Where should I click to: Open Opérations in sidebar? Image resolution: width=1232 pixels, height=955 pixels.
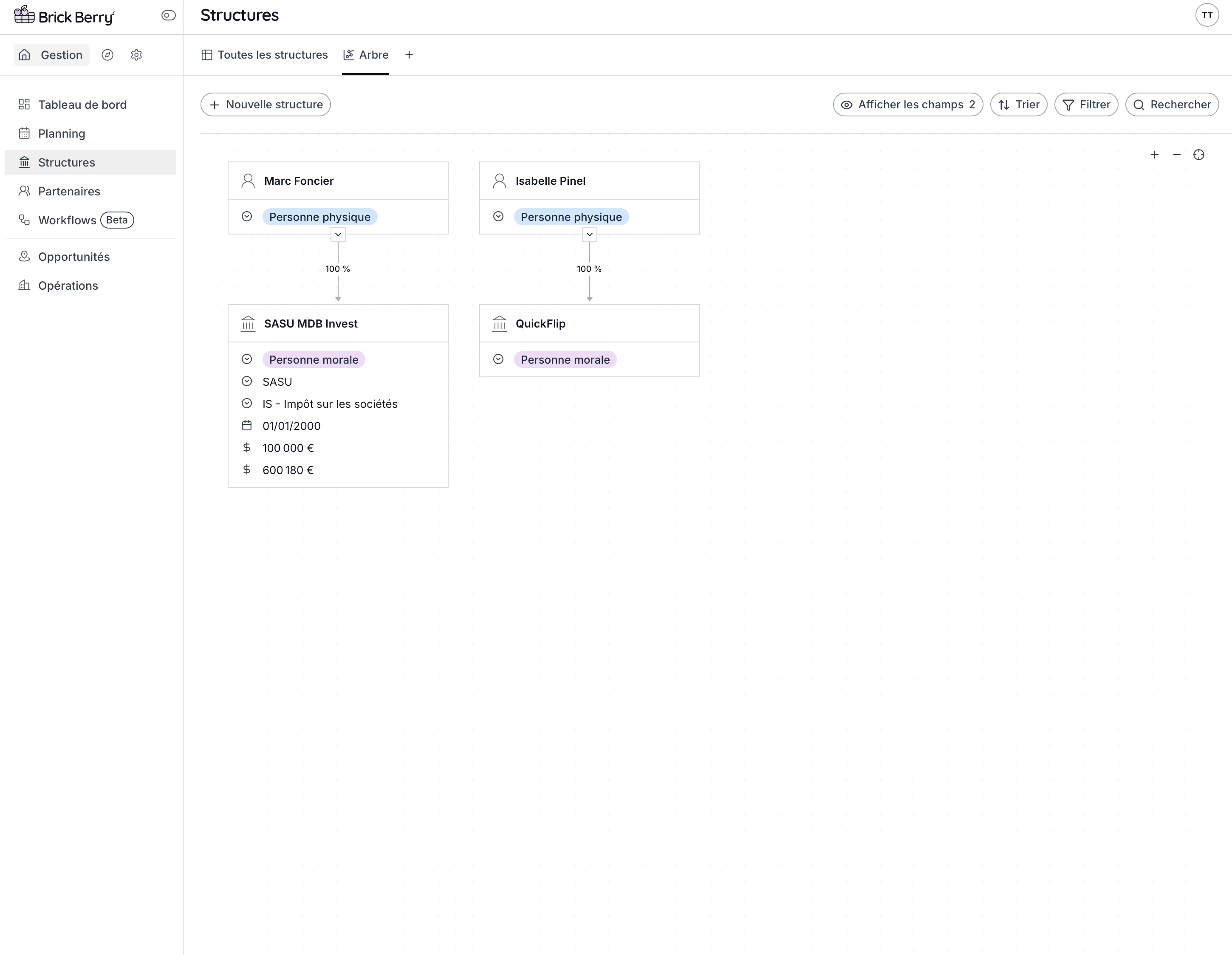click(x=90, y=285)
